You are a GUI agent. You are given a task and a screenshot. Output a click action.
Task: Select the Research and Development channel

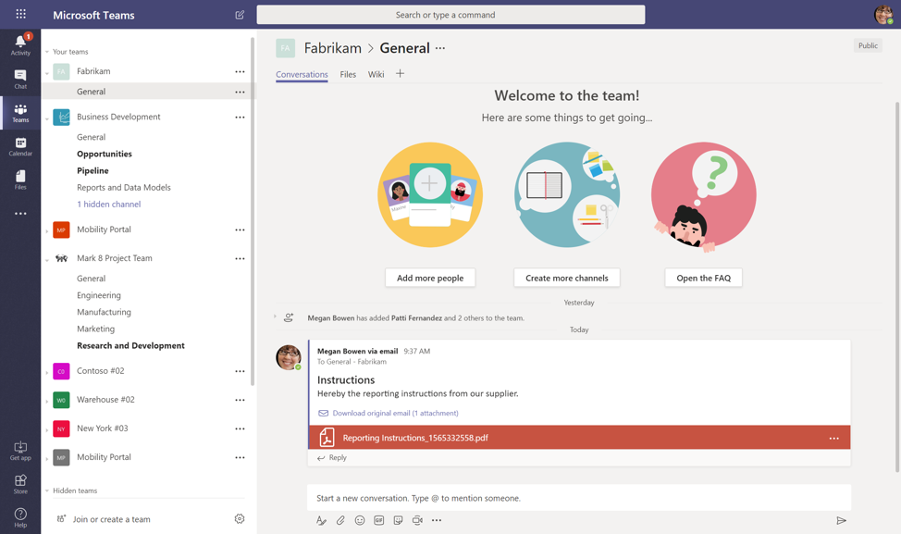coord(131,346)
